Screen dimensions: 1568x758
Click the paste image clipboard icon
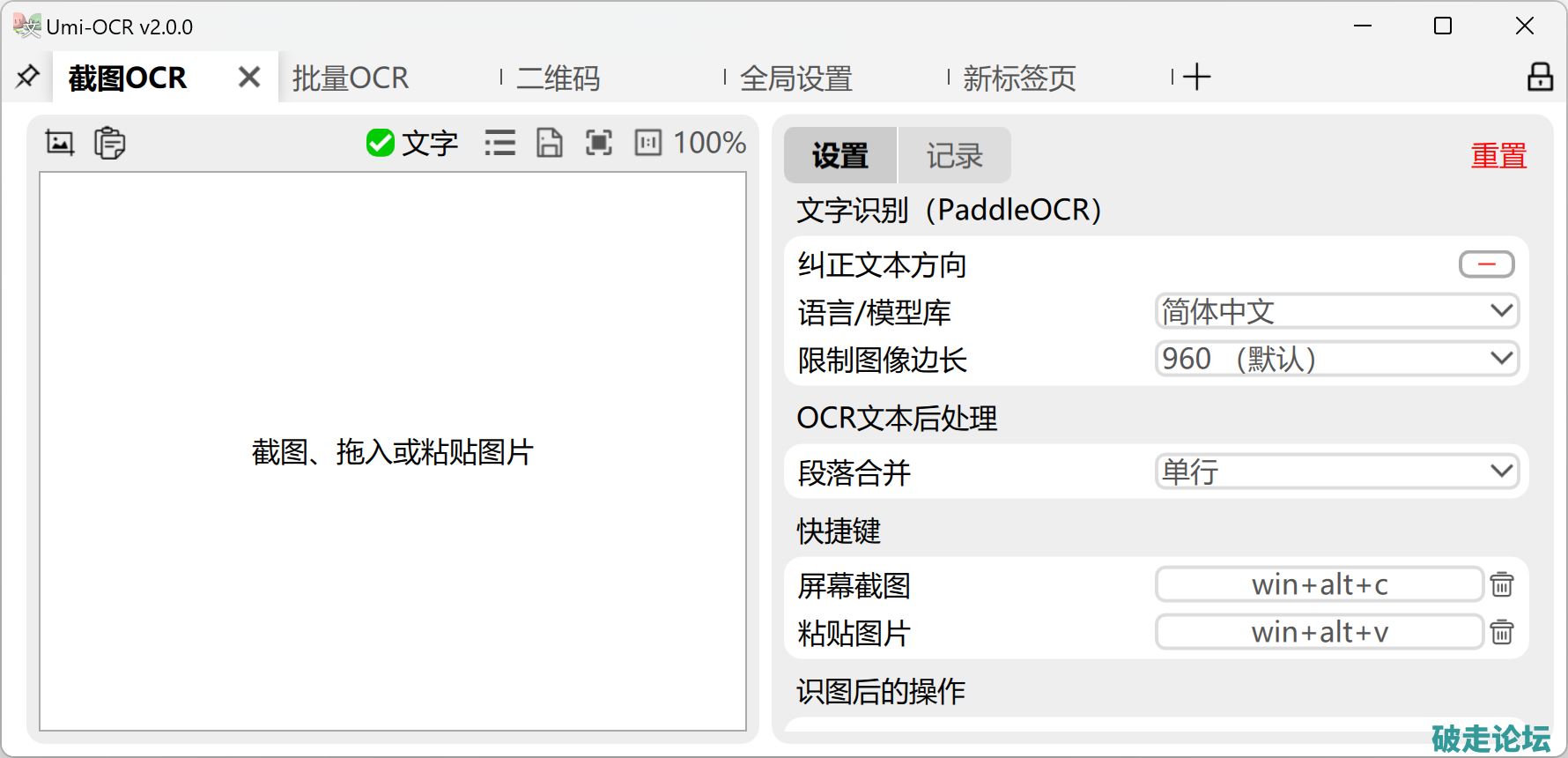110,143
